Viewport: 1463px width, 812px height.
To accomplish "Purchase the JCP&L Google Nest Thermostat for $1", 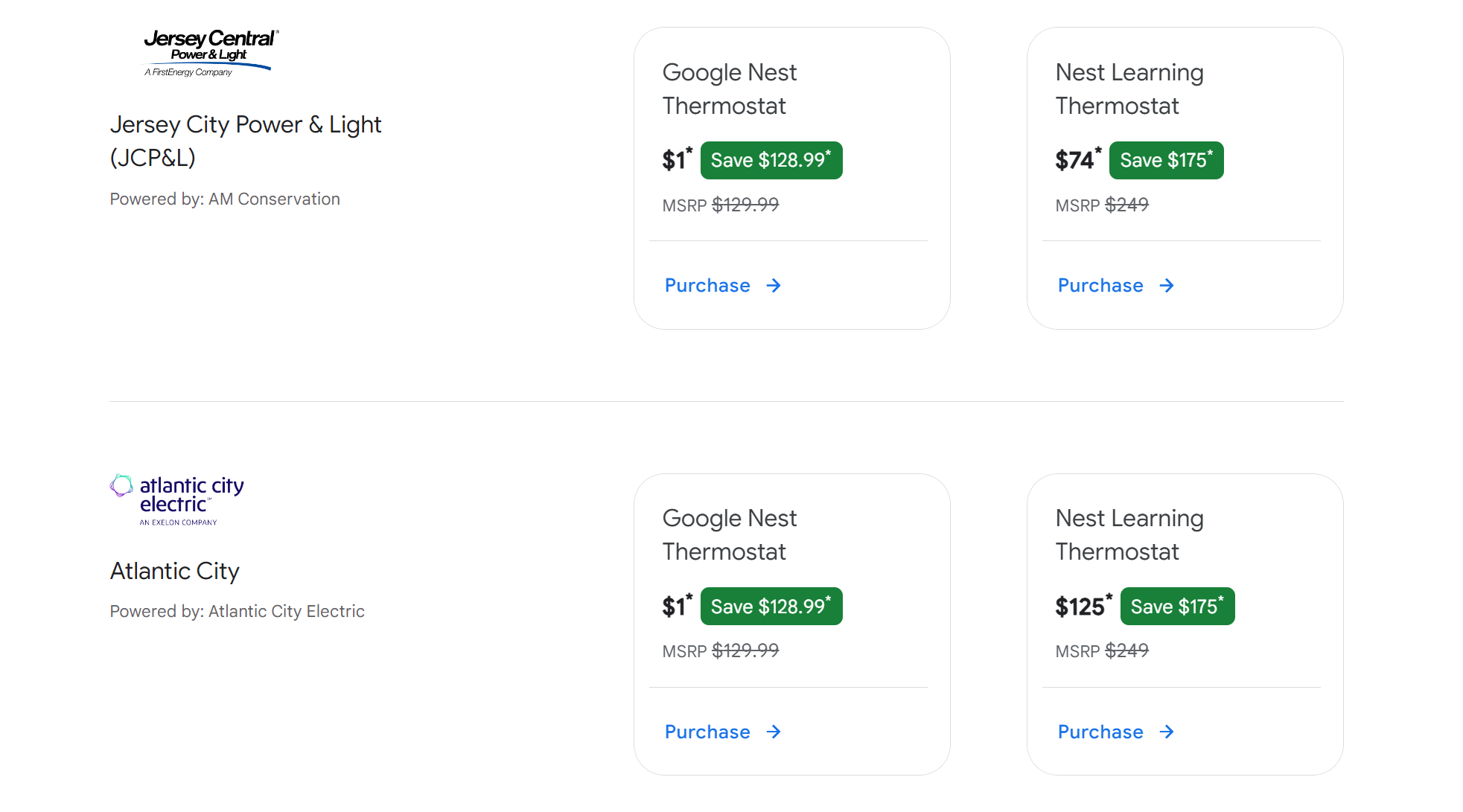I will [708, 286].
